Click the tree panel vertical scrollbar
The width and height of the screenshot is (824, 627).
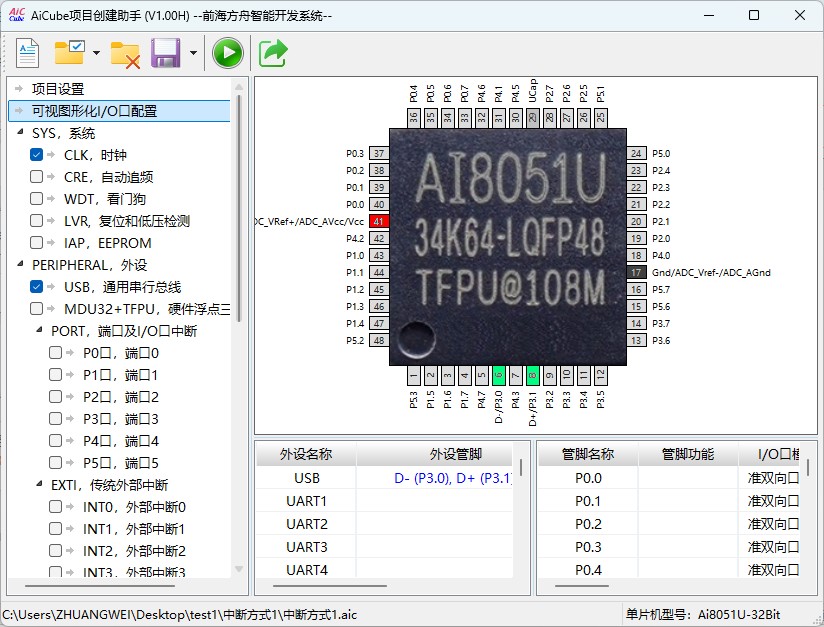pyautogui.click(x=239, y=208)
